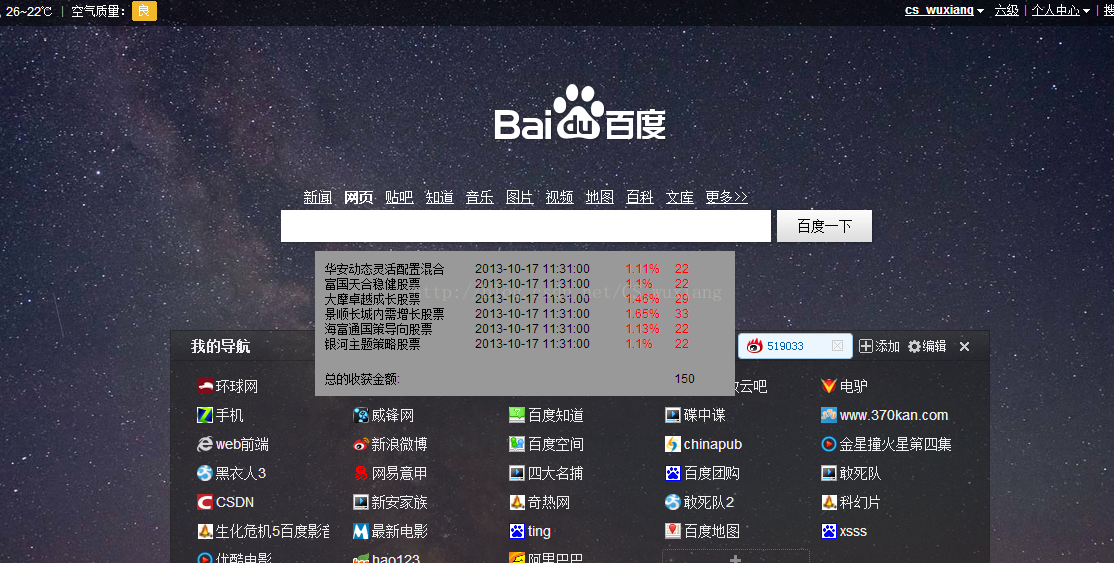Choose the 图片 search category

[519, 198]
